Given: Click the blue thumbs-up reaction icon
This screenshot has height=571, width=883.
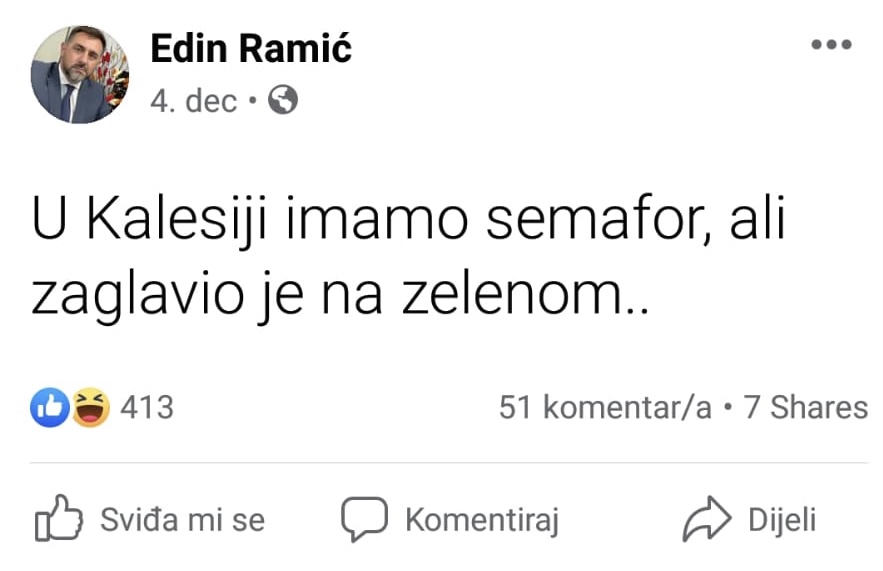Looking at the screenshot, I should point(50,408).
